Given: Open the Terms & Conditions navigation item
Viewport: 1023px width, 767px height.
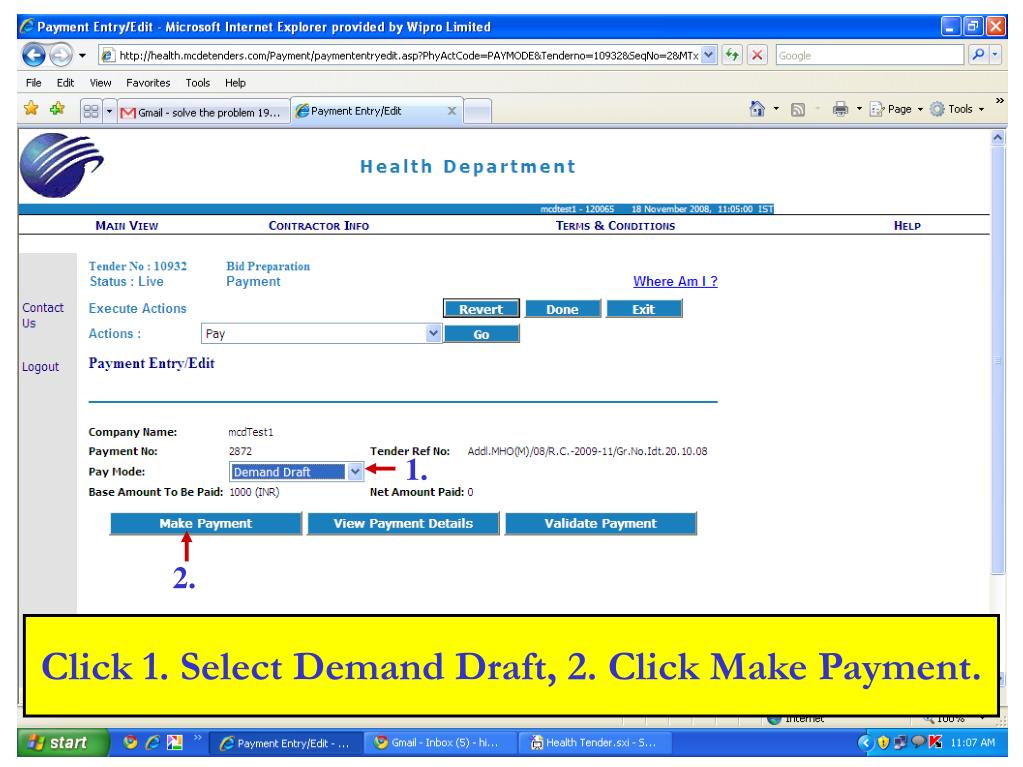Looking at the screenshot, I should (x=615, y=226).
